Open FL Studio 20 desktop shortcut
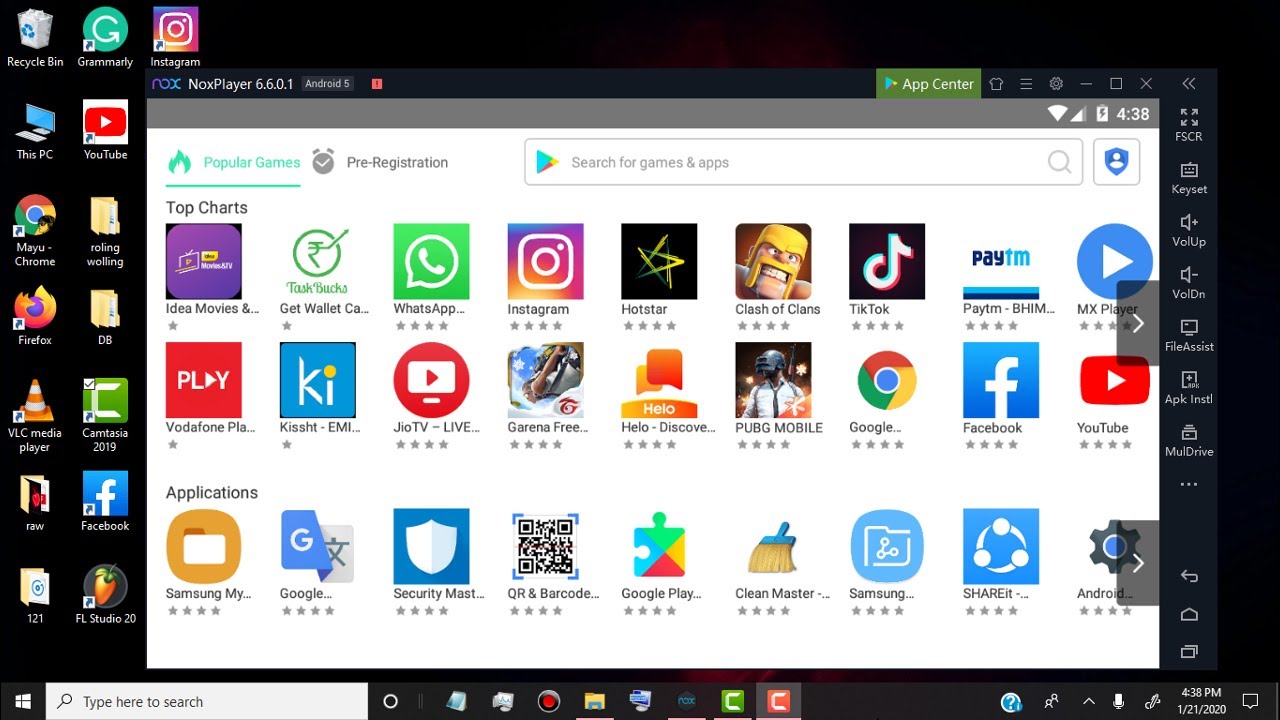This screenshot has height=720, width=1280. (x=105, y=595)
